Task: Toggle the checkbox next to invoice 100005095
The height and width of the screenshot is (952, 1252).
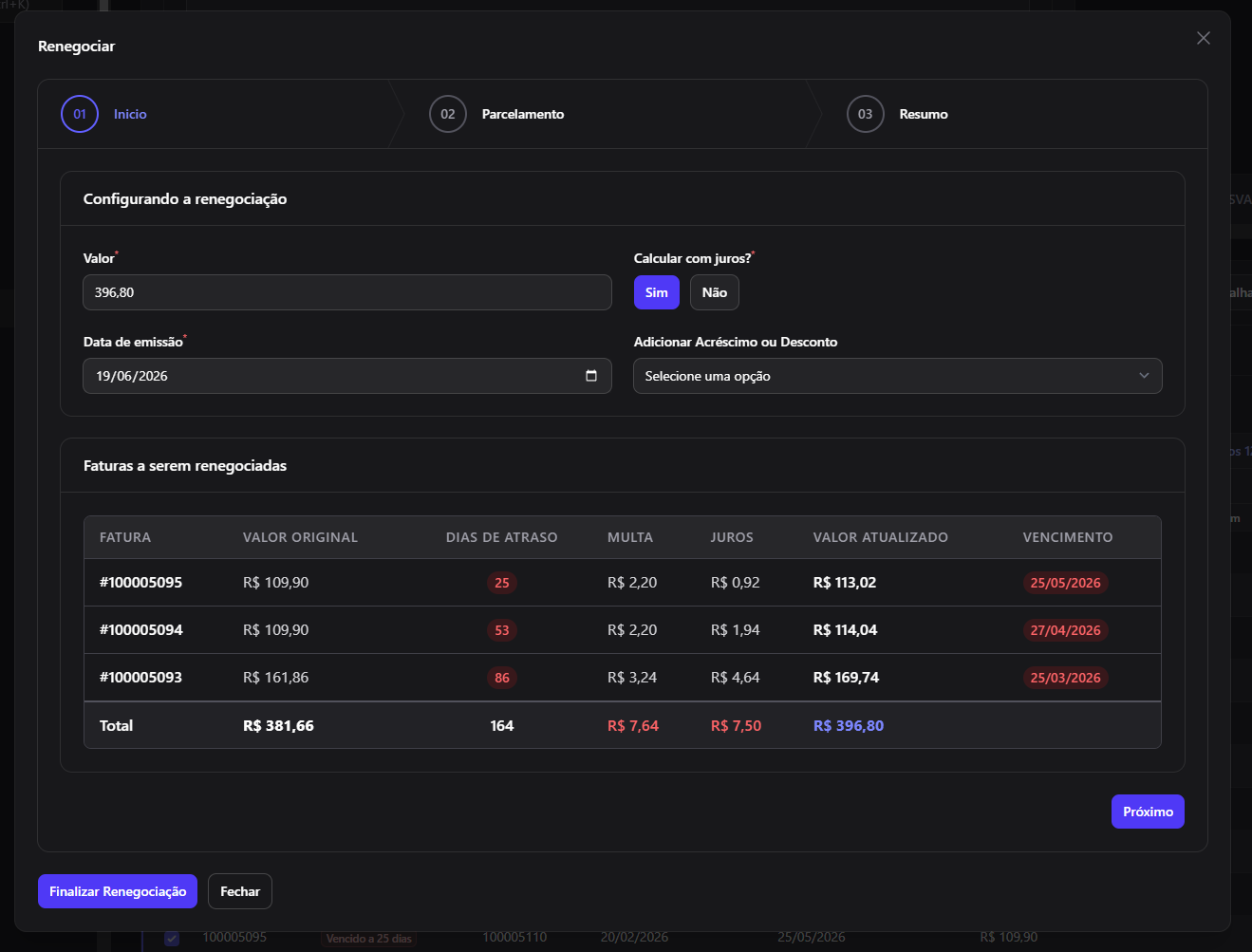Action: point(172,938)
